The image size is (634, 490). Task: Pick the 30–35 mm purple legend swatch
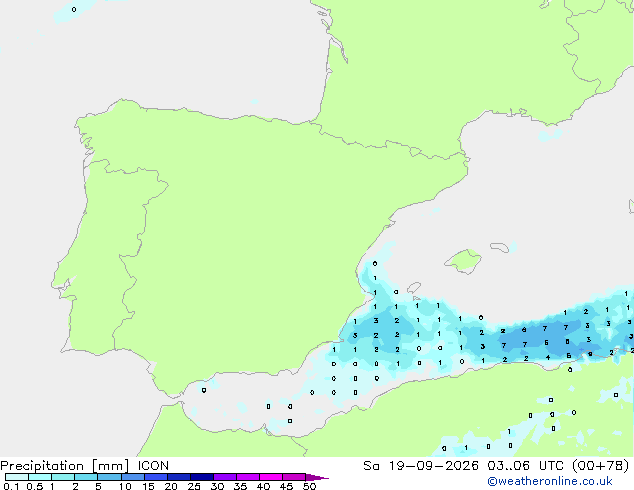(225, 477)
